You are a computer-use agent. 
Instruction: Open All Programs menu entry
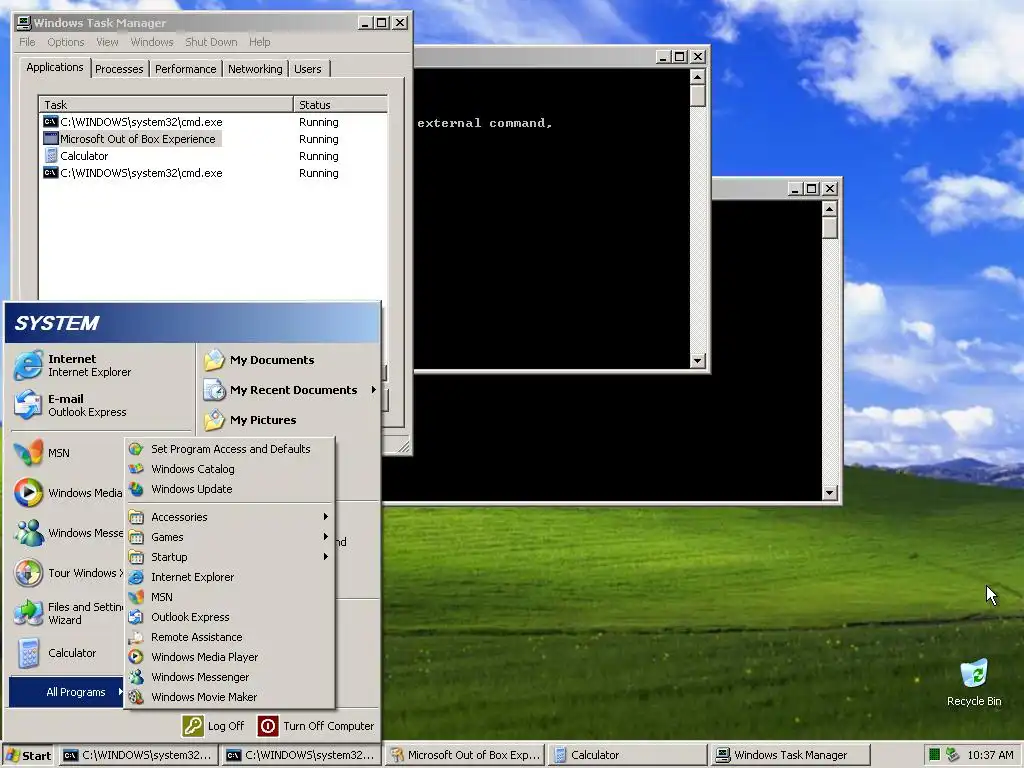[x=67, y=692]
